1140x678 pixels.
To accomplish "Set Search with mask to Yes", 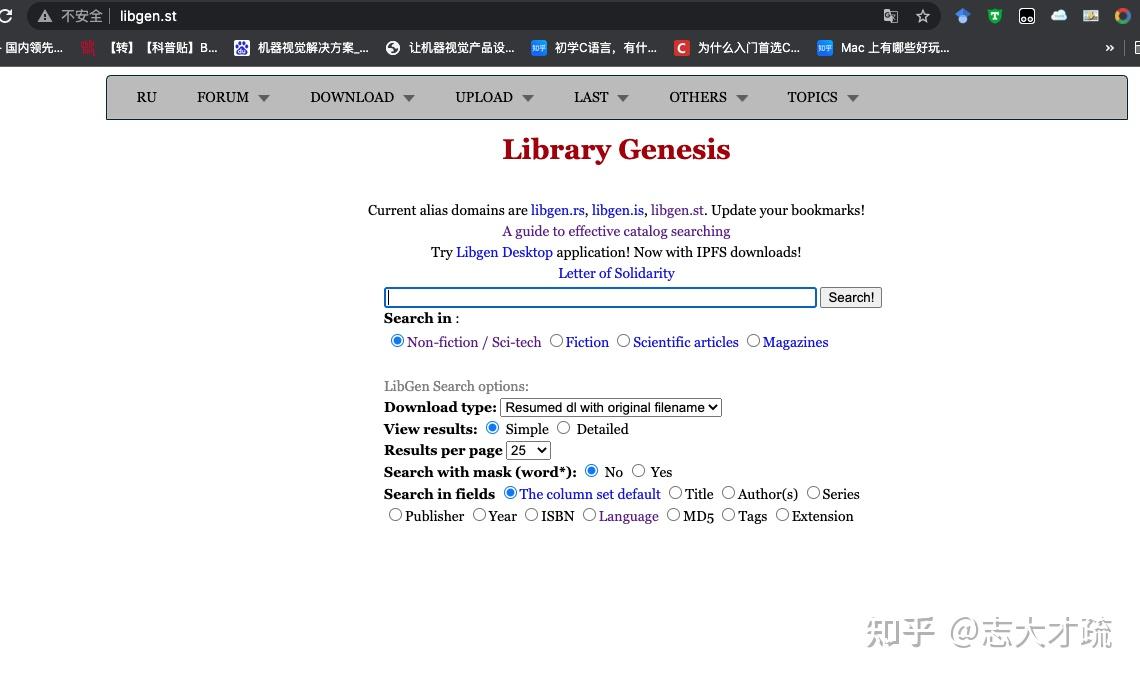I will coord(639,471).
